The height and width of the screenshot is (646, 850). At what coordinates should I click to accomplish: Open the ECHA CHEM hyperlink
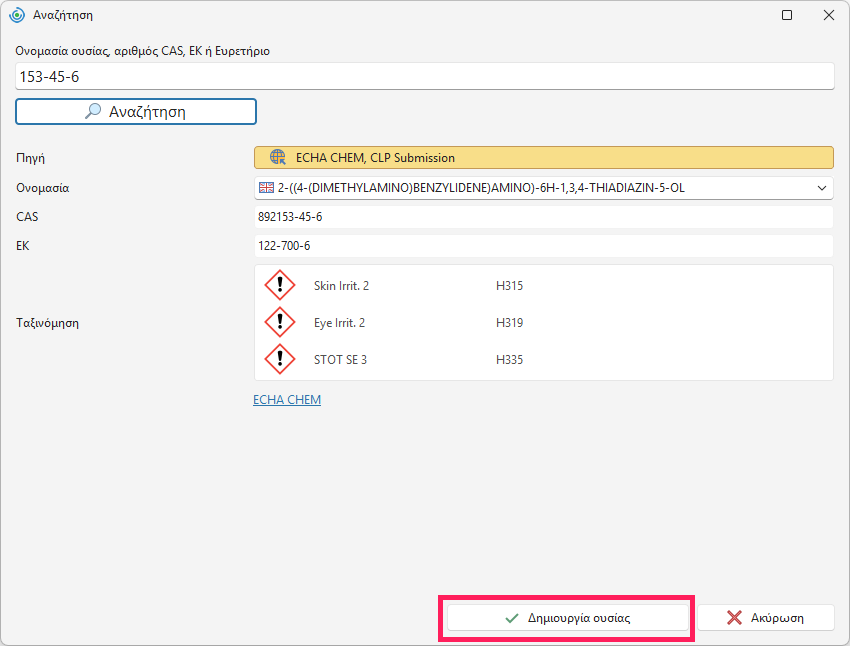(287, 399)
